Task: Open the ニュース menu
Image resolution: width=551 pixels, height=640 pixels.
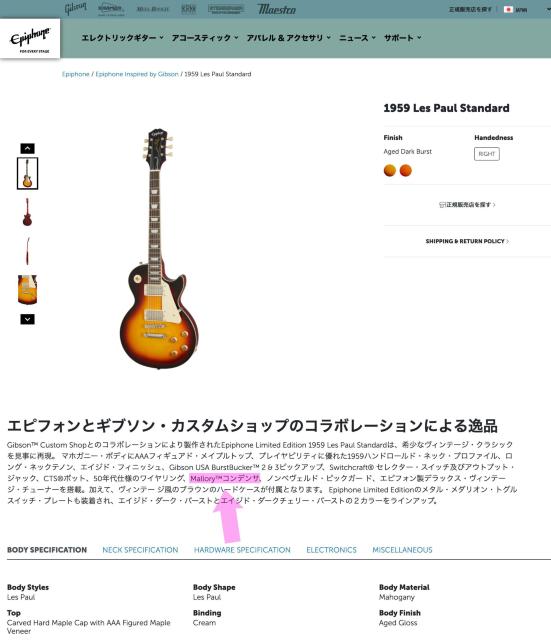Action: 357,38
